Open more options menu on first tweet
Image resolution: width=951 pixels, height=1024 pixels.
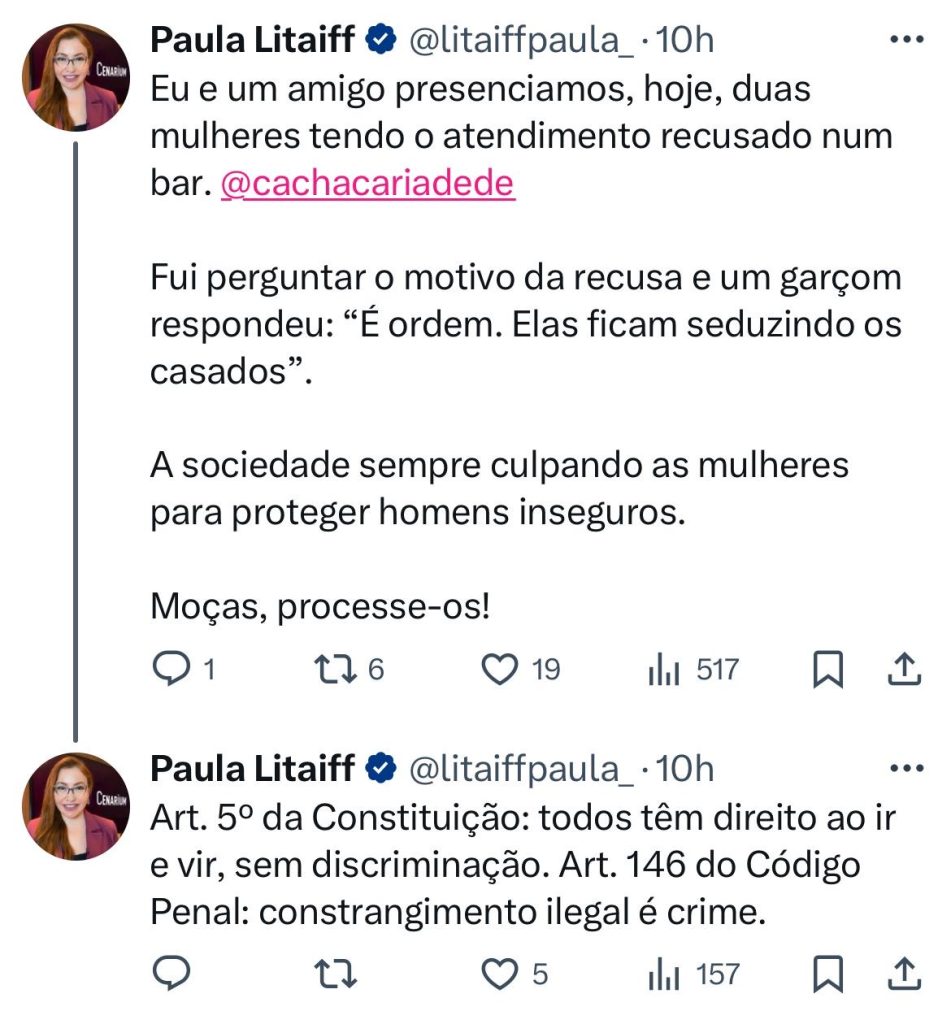point(906,41)
